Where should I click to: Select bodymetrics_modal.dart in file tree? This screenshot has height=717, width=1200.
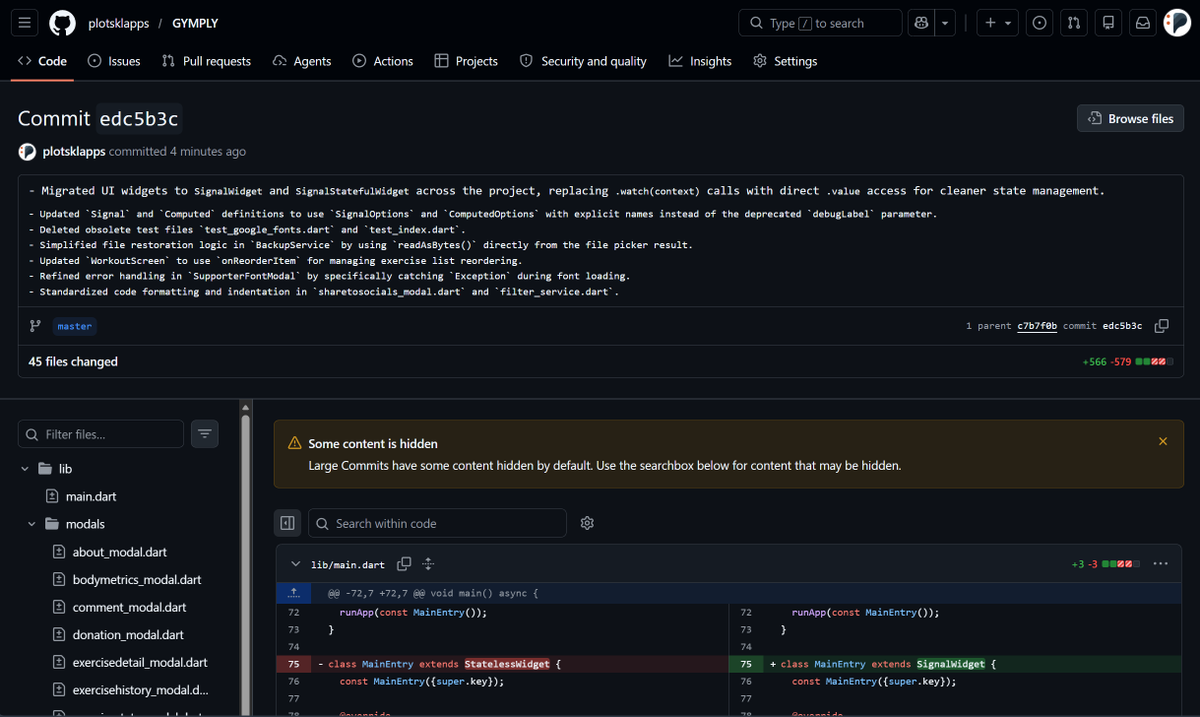(137, 580)
